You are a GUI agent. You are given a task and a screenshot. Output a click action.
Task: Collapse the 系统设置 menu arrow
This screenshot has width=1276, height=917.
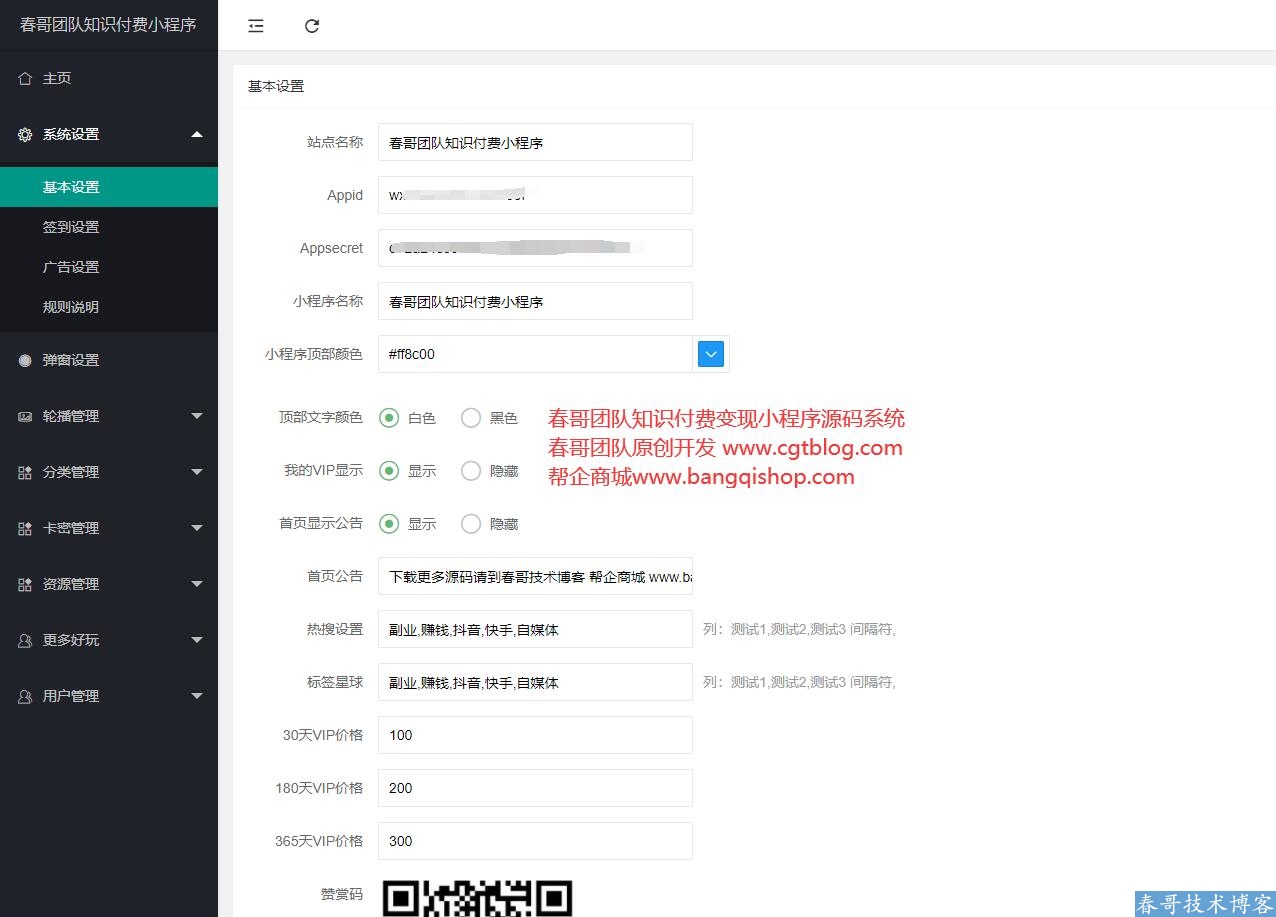coord(197,134)
